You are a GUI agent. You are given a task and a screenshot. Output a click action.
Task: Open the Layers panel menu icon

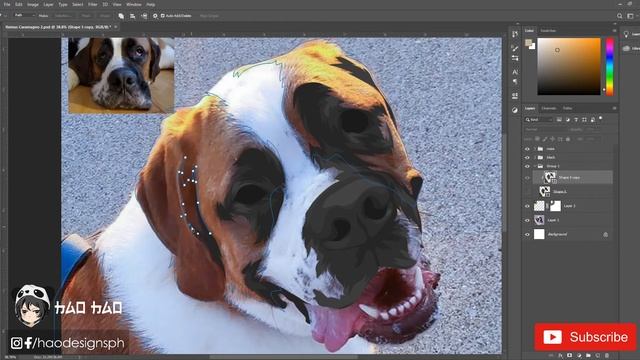click(x=614, y=108)
